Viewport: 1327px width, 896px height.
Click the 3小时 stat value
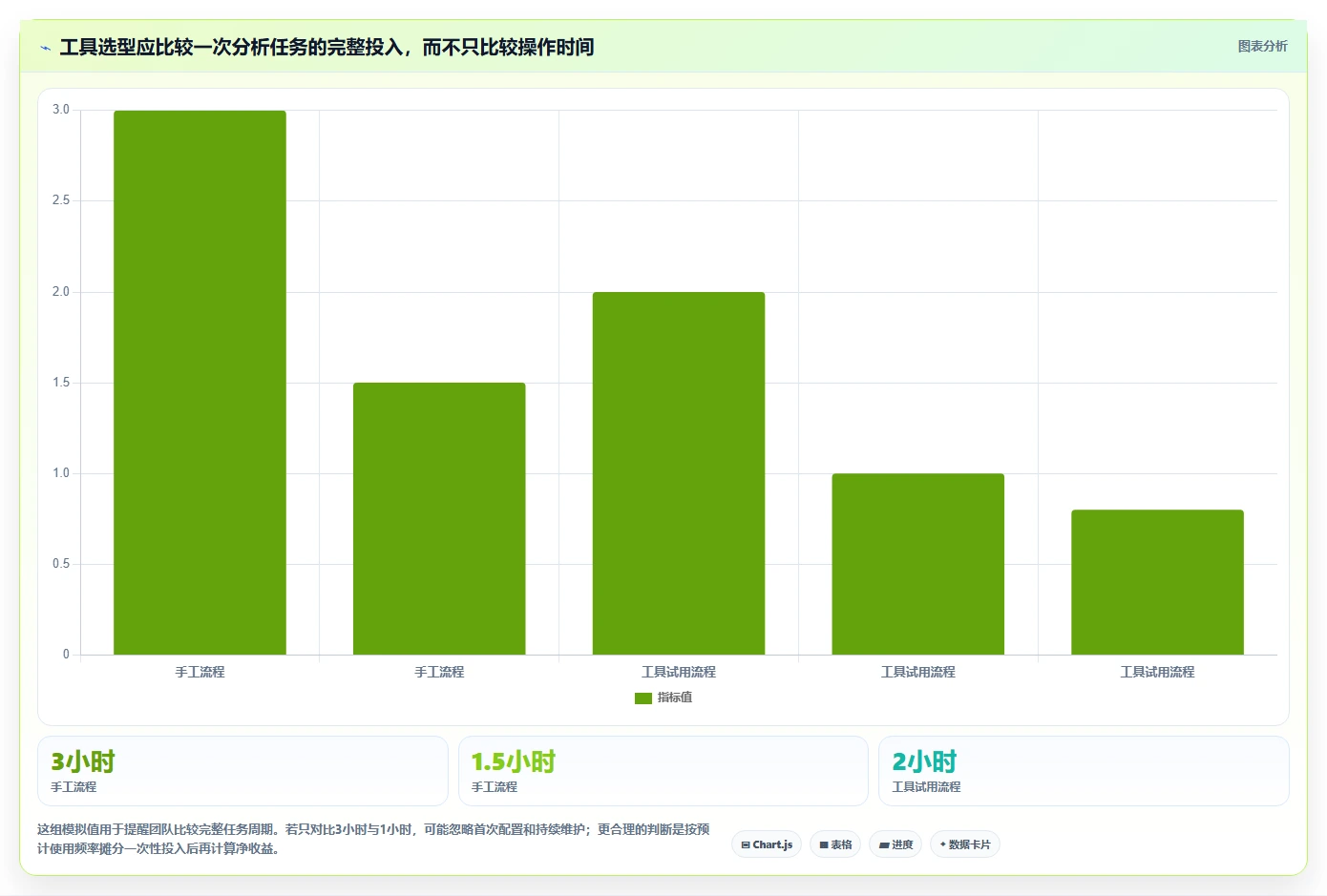83,761
